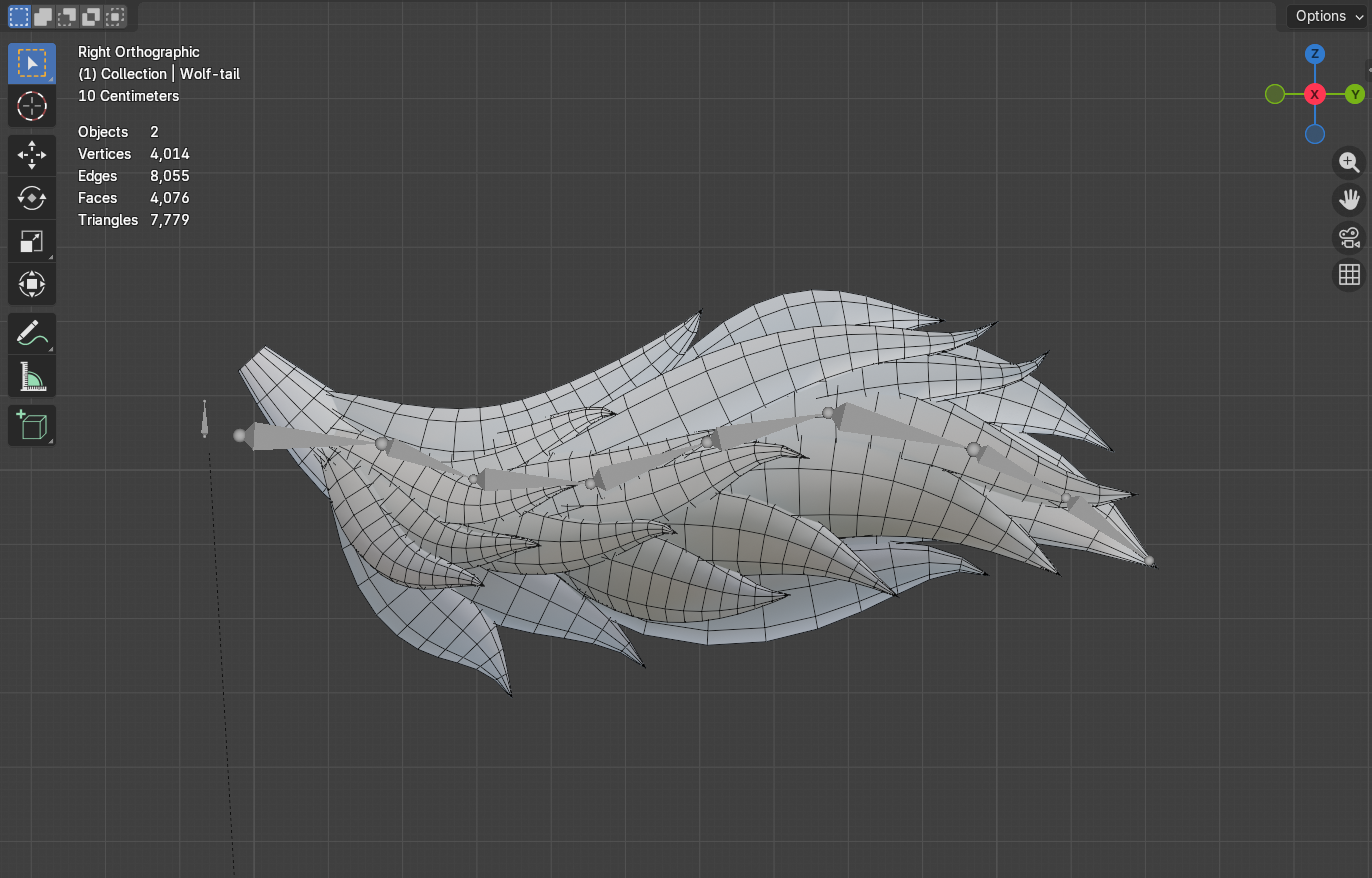Screen dimensions: 1372x878
Task: Toggle orthographic perspective grid button
Action: 1349,274
